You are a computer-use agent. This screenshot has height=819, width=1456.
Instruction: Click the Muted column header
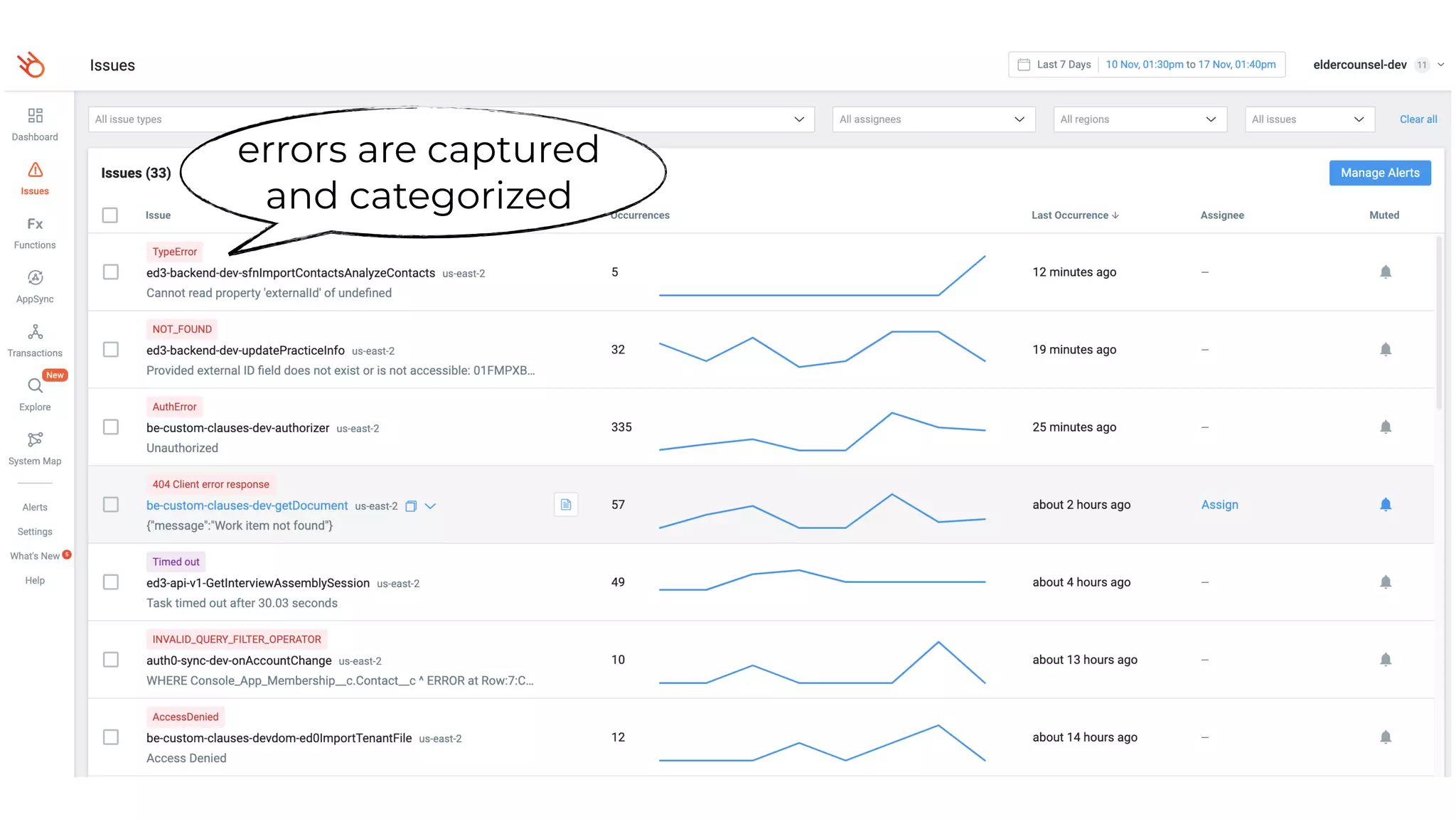(1384, 215)
